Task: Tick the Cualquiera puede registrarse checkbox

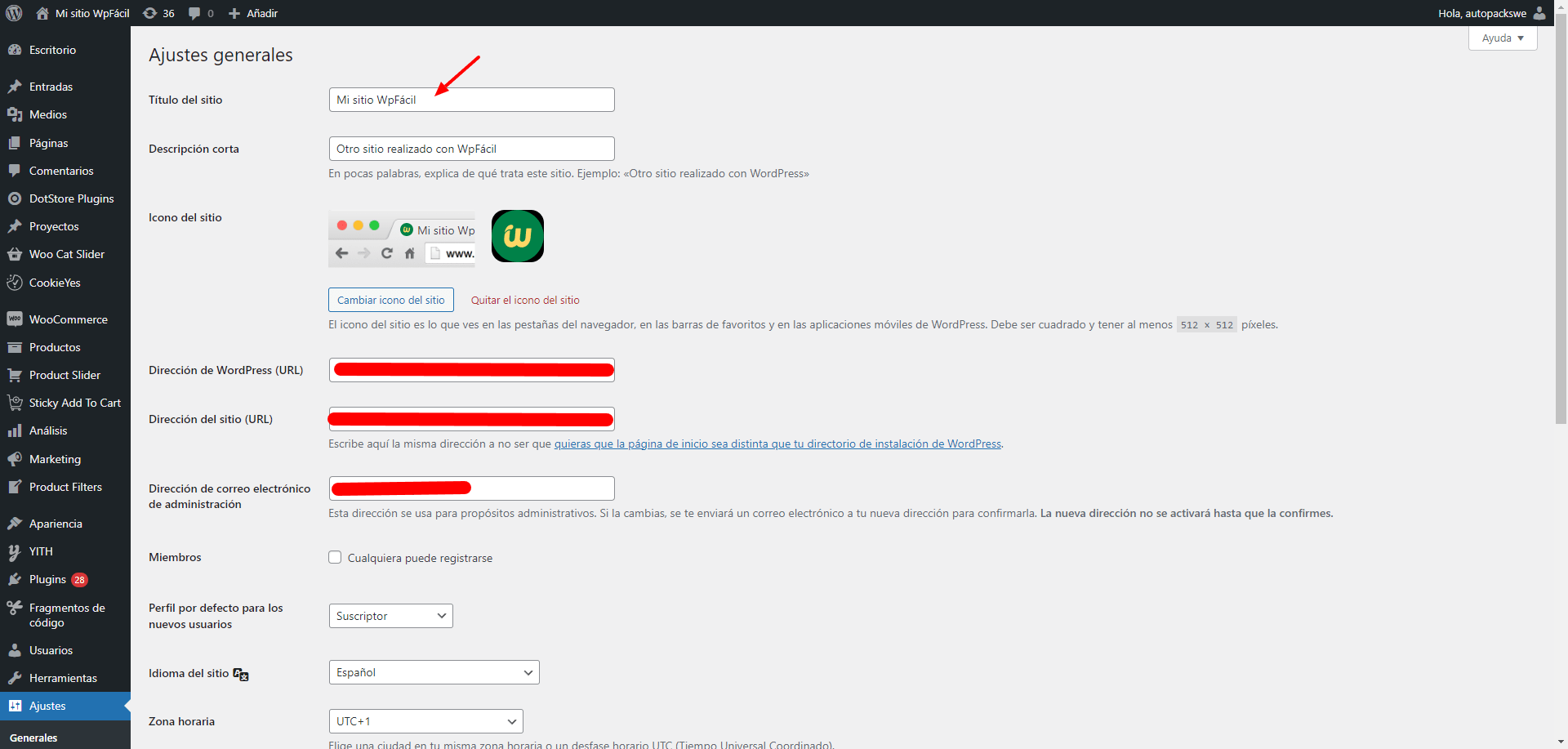Action: click(x=335, y=557)
